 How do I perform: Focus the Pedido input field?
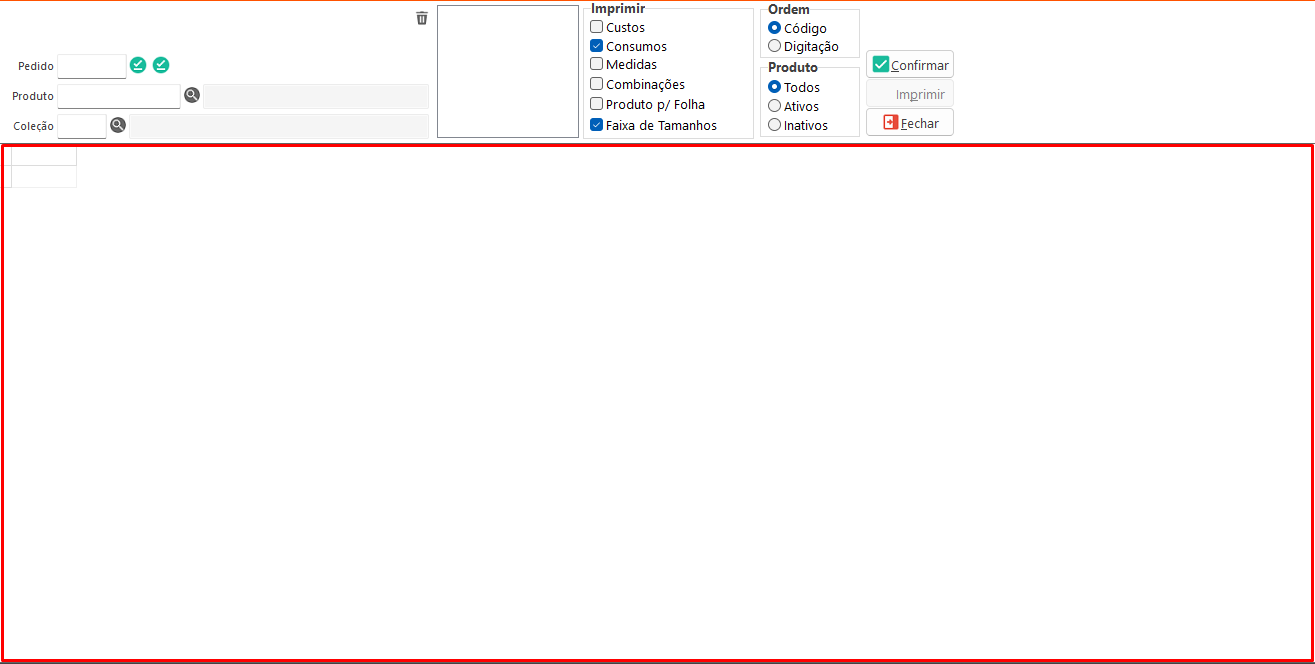[92, 66]
